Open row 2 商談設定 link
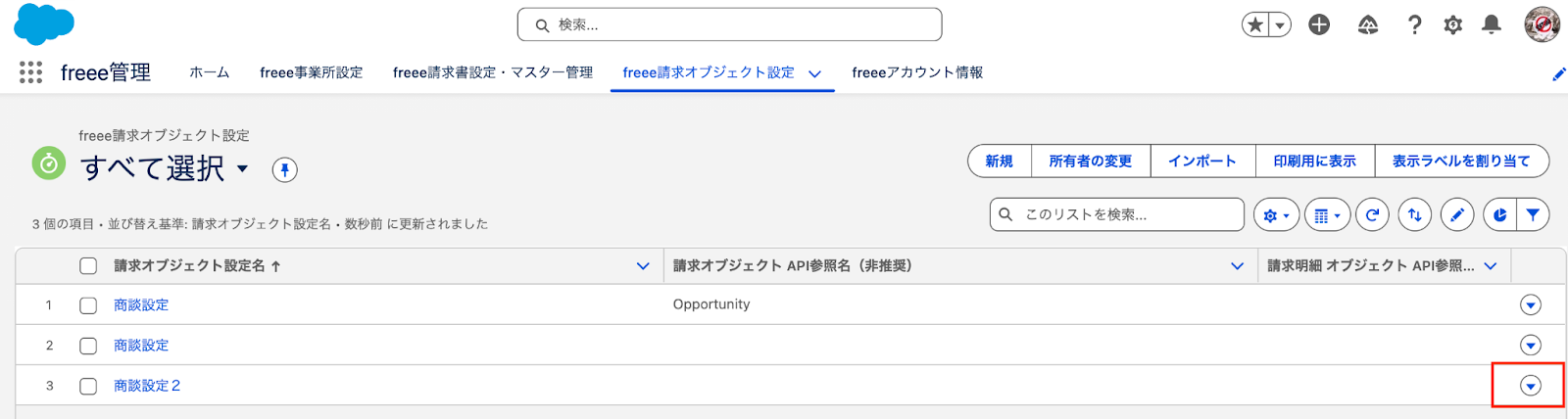 [141, 346]
